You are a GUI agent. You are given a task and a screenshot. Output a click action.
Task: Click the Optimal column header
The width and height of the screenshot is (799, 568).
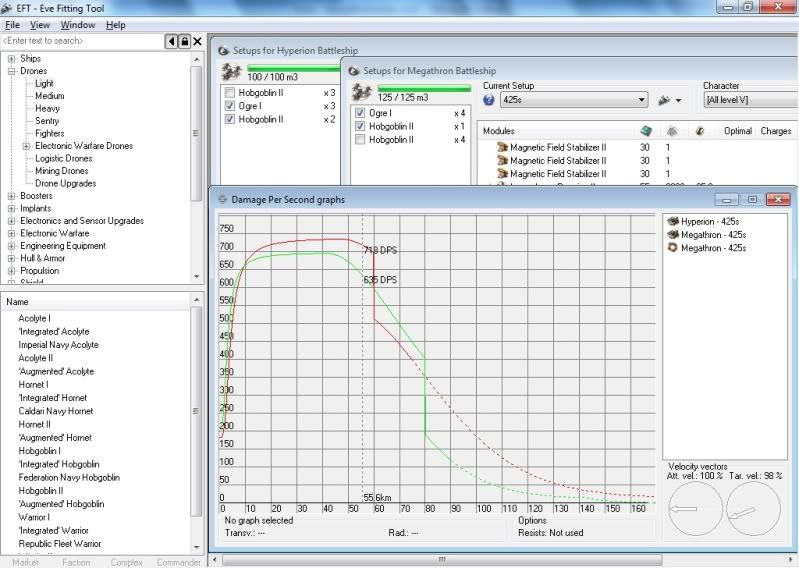point(737,131)
